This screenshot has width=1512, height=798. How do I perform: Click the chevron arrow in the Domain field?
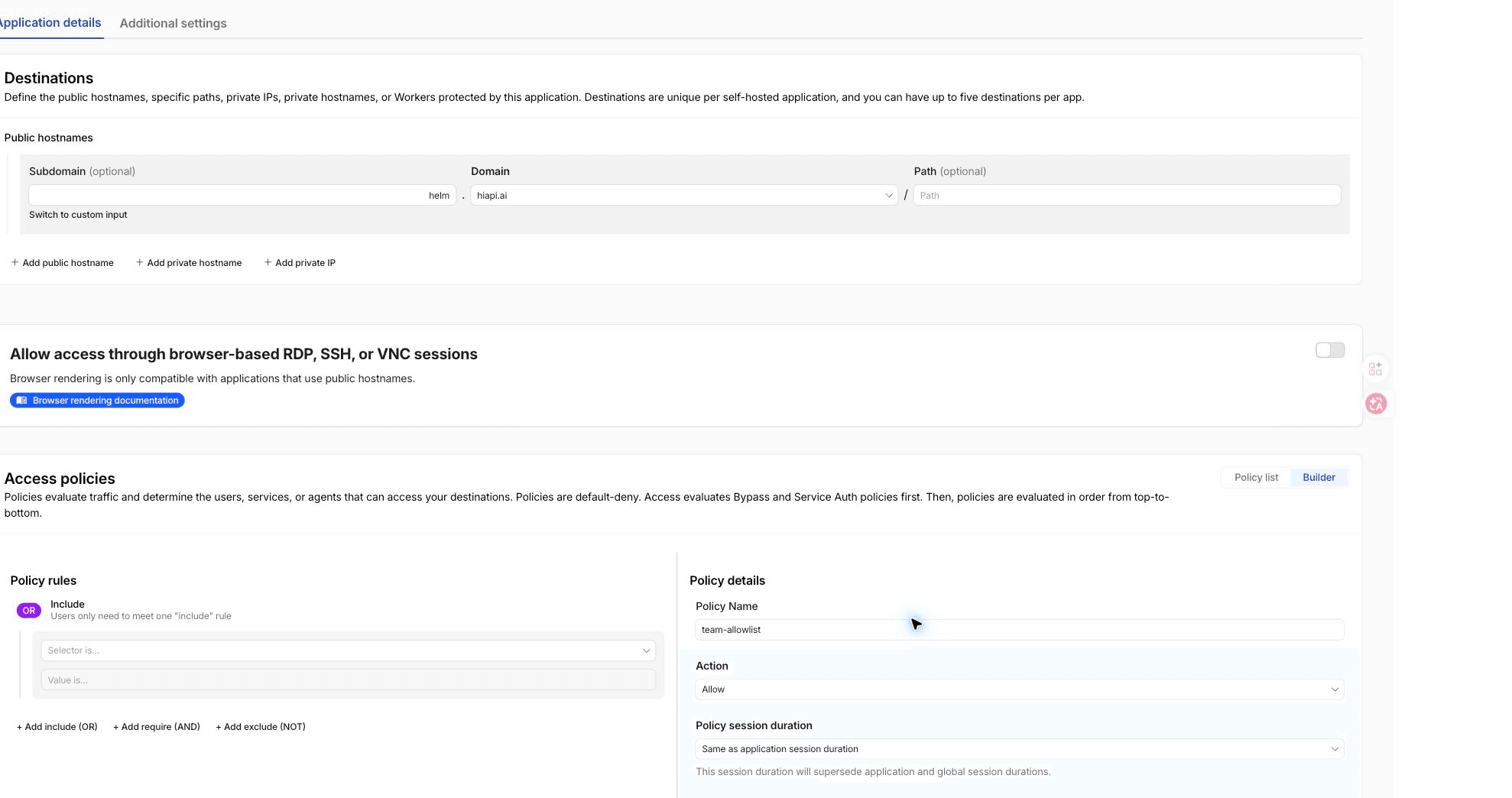[889, 196]
